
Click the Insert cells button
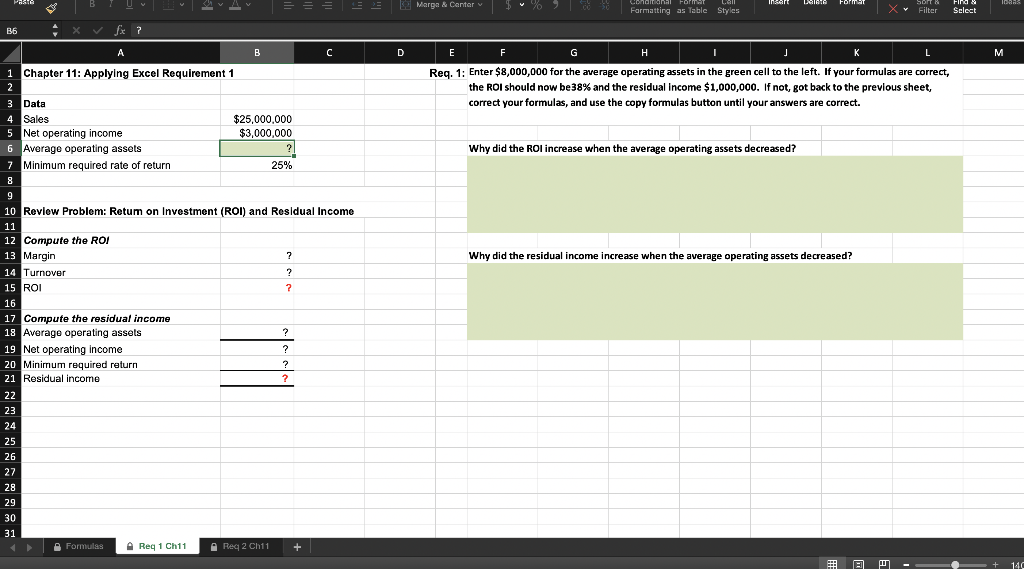pyautogui.click(x=778, y=3)
